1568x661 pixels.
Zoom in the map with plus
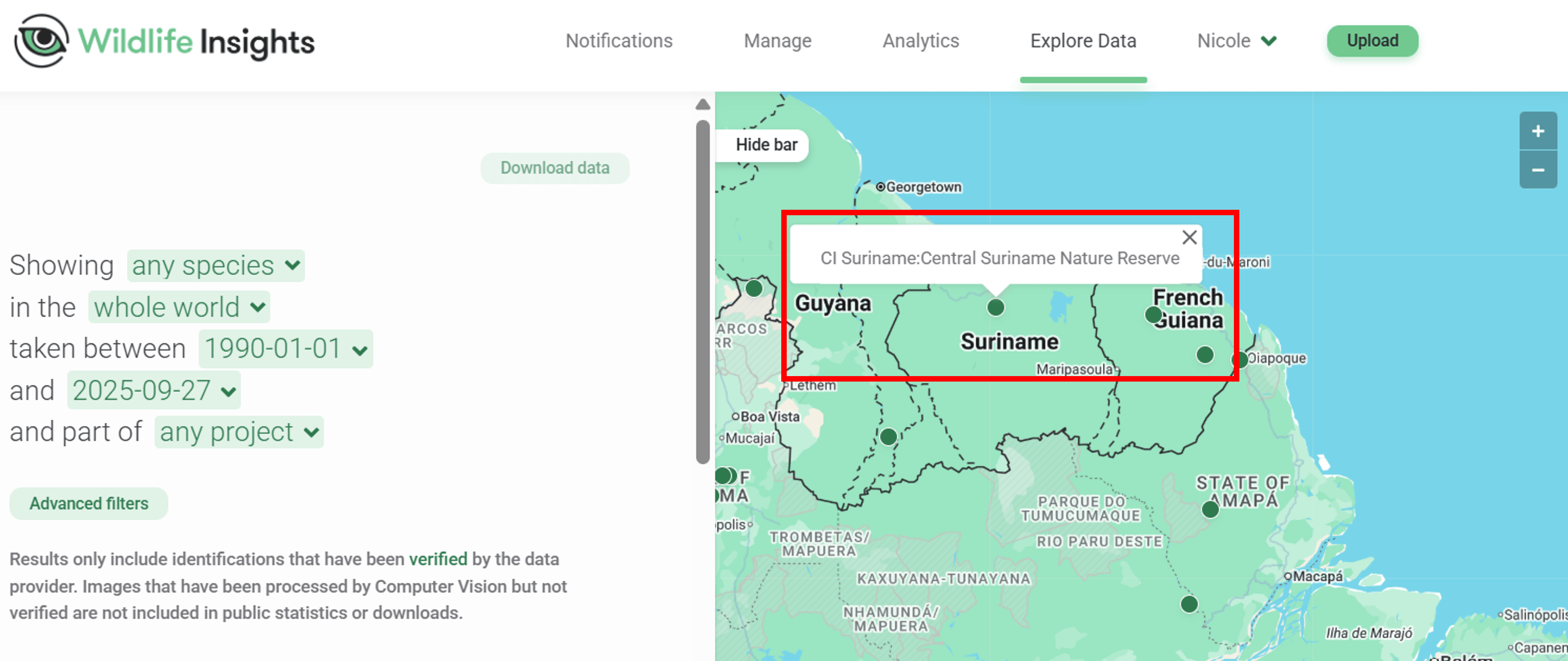click(x=1537, y=131)
